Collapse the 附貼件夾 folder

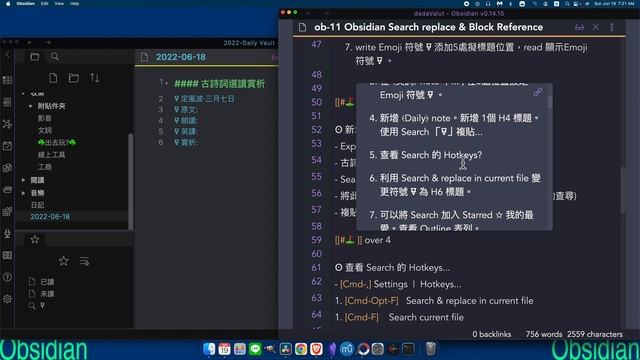coord(30,106)
